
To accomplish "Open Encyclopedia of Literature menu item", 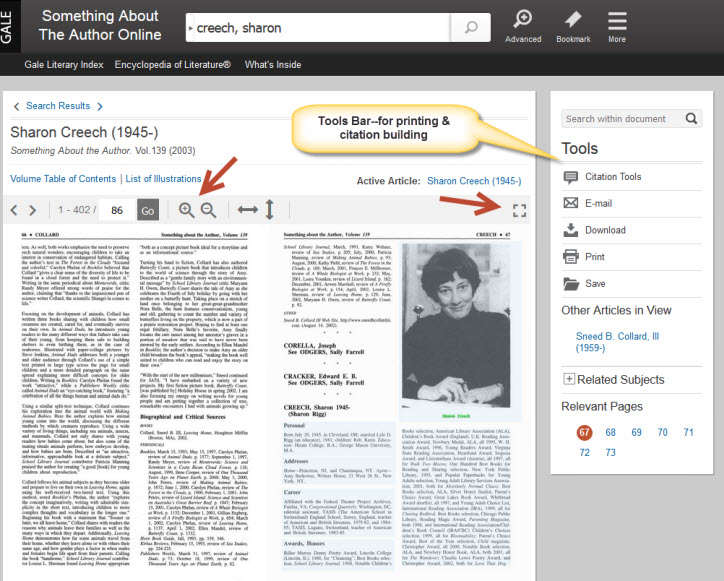I will point(173,65).
